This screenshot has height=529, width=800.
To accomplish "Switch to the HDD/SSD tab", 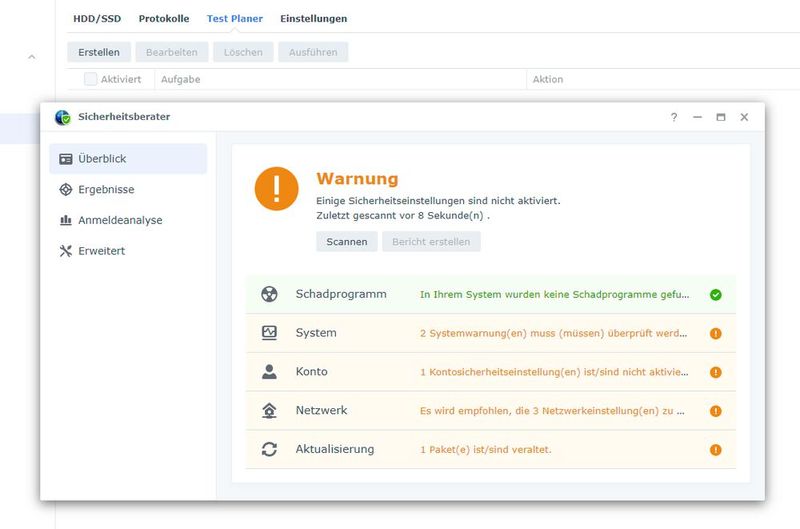I will 97,19.
